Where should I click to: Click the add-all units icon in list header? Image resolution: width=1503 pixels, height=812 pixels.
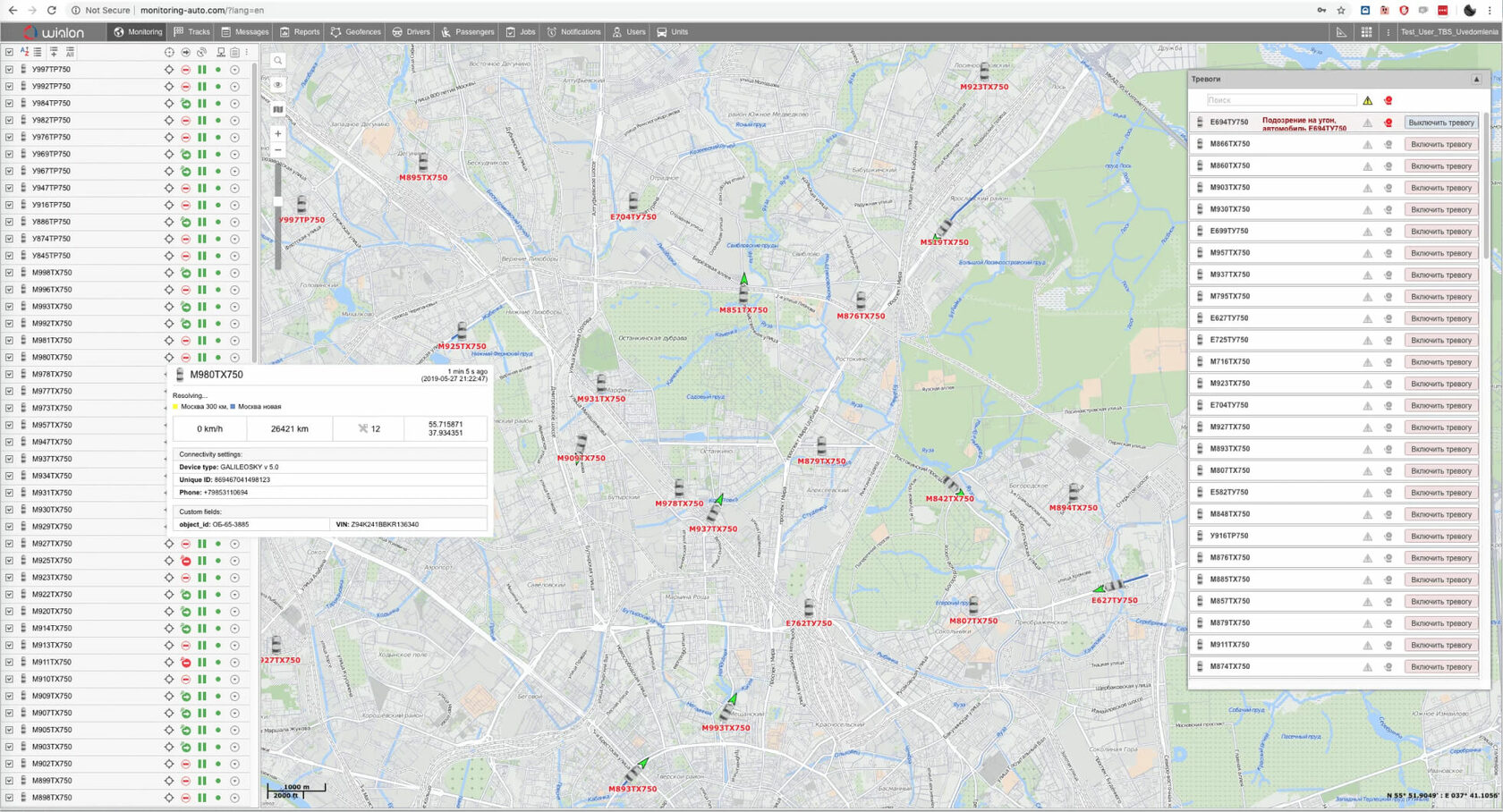pyautogui.click(x=70, y=52)
